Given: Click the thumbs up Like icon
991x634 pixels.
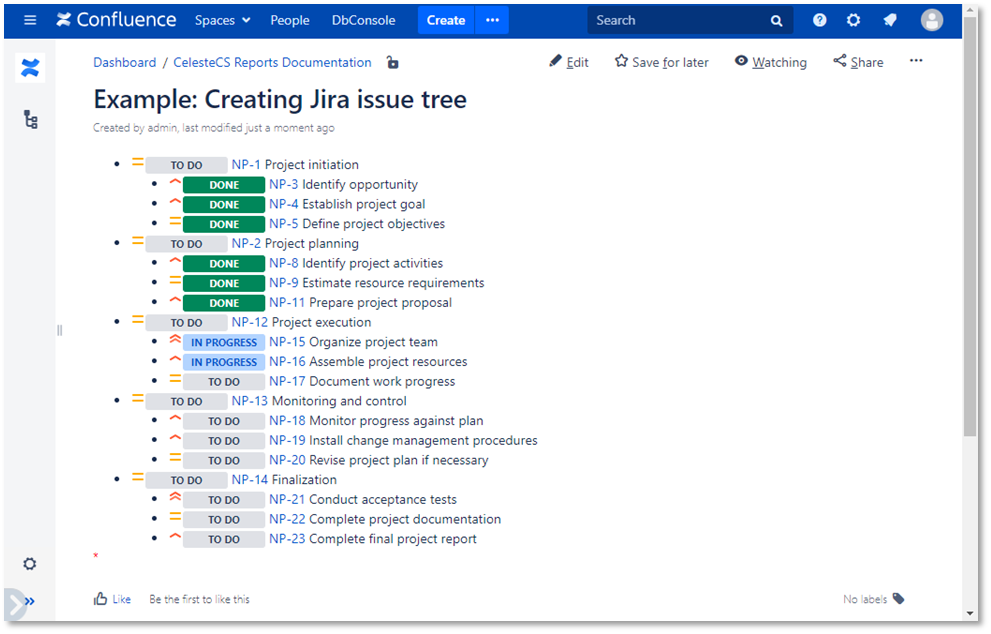Looking at the screenshot, I should [100, 599].
